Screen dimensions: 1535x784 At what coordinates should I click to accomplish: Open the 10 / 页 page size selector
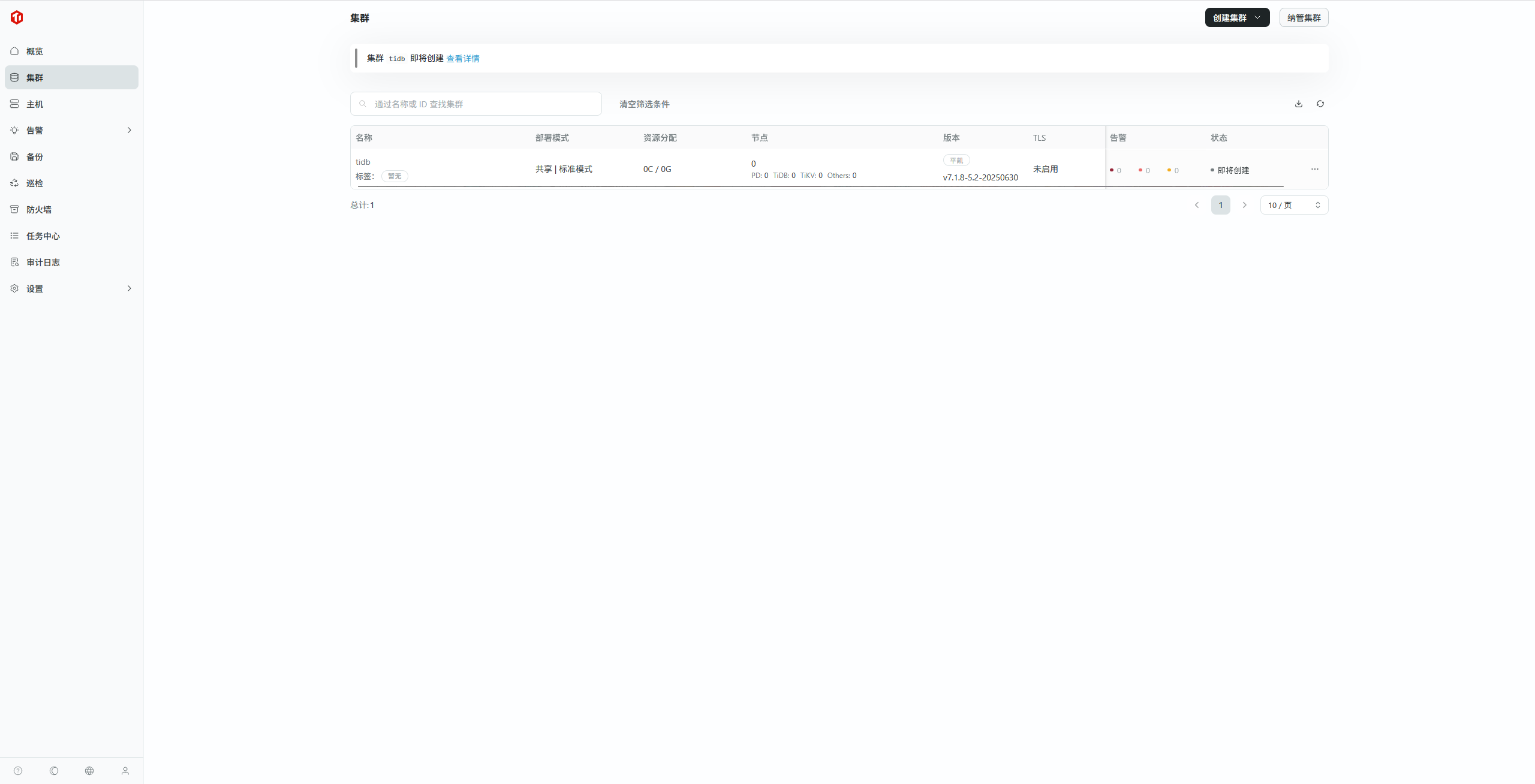pos(1293,205)
